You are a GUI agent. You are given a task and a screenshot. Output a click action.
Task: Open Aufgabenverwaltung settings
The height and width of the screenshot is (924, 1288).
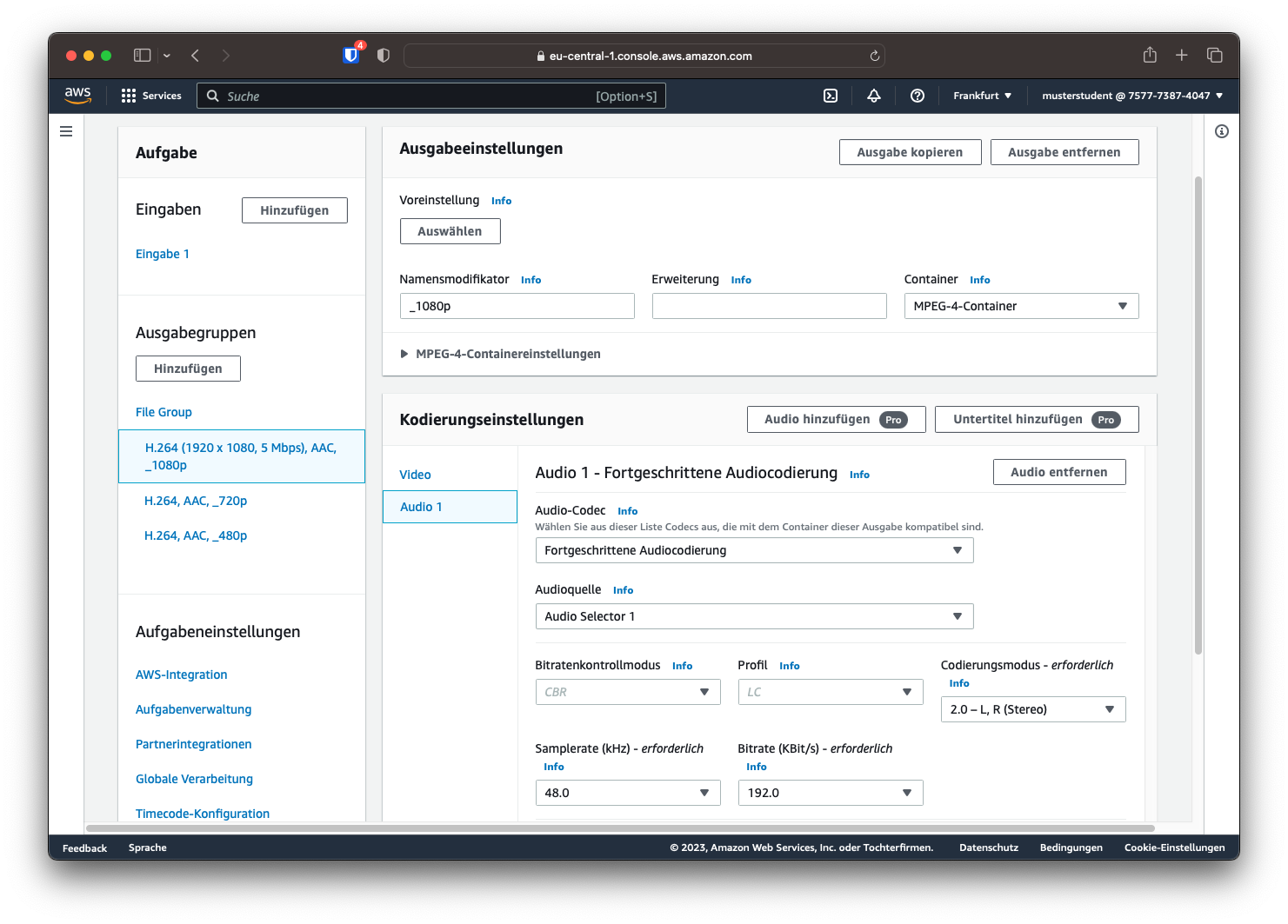click(x=193, y=709)
